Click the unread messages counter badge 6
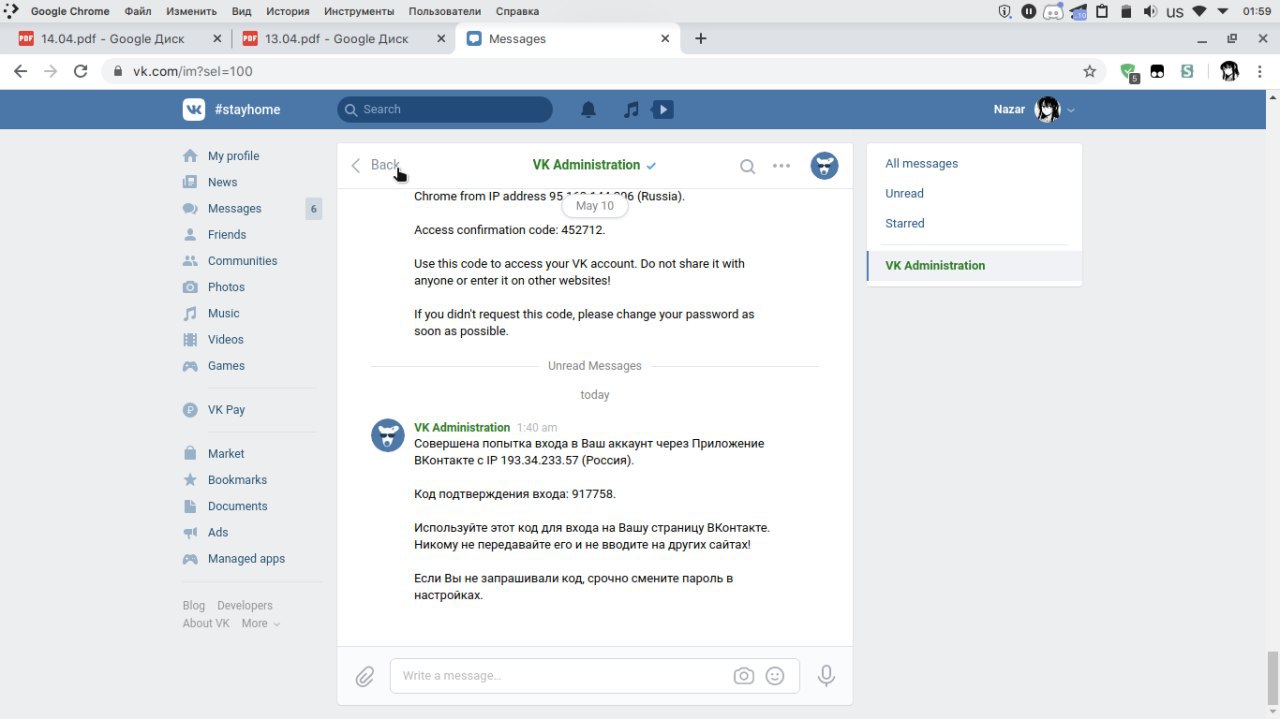 tap(314, 209)
